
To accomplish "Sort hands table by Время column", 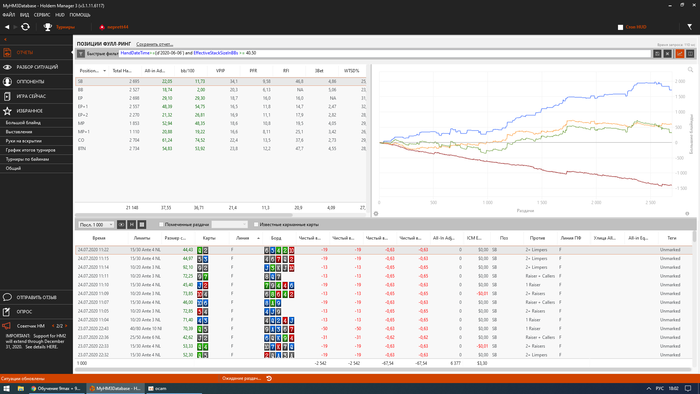I will point(99,238).
